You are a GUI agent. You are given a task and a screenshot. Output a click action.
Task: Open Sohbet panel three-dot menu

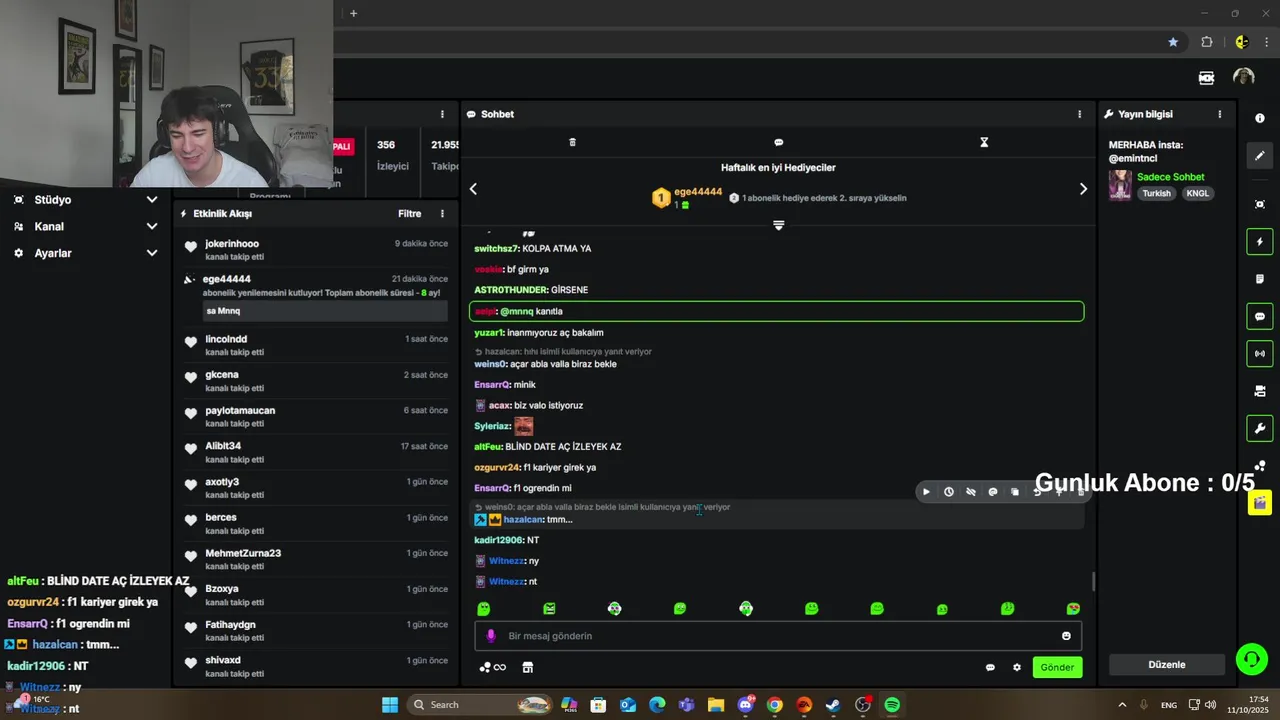click(1079, 114)
